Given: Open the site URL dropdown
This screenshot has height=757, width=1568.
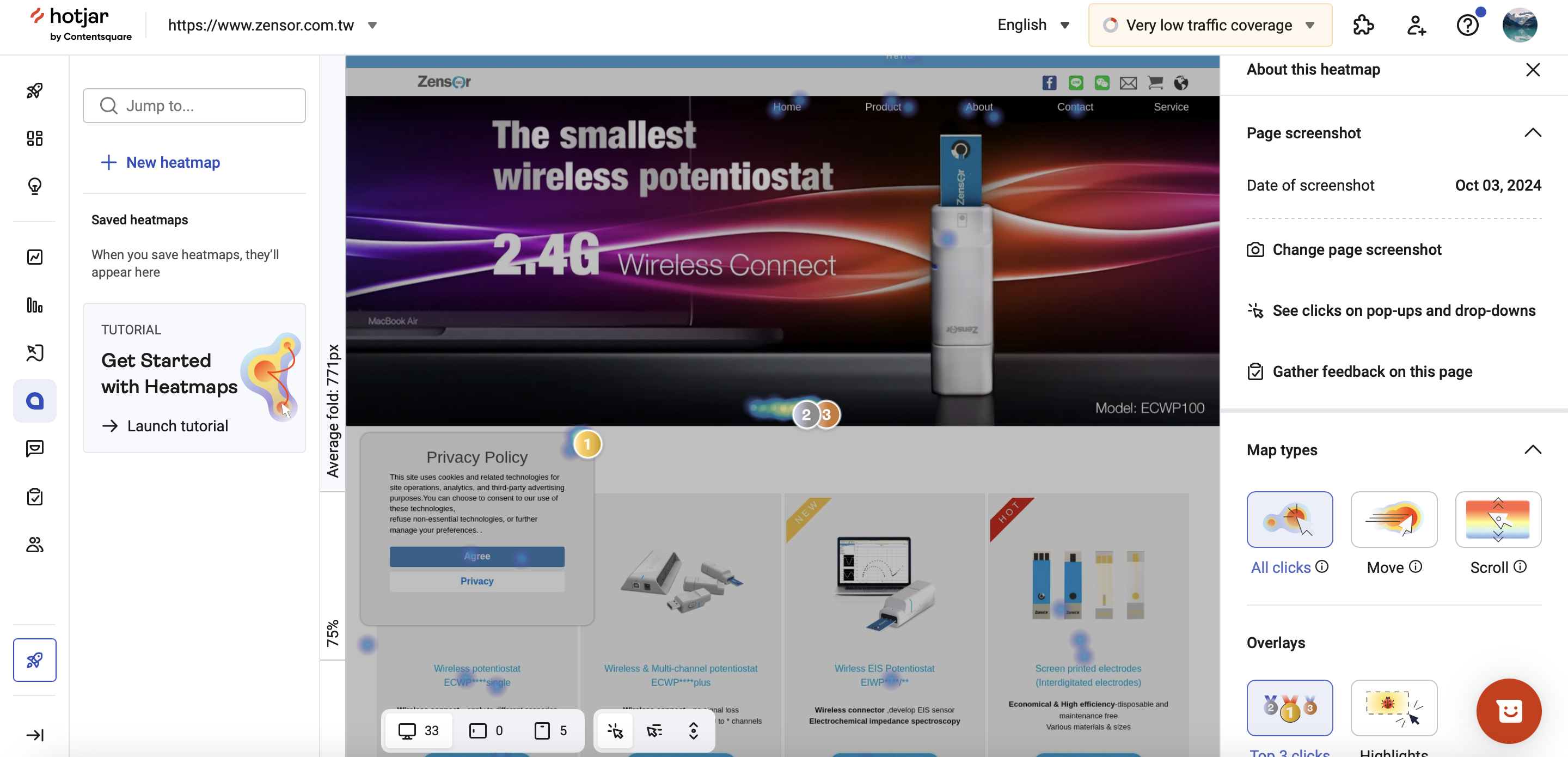Looking at the screenshot, I should tap(272, 25).
